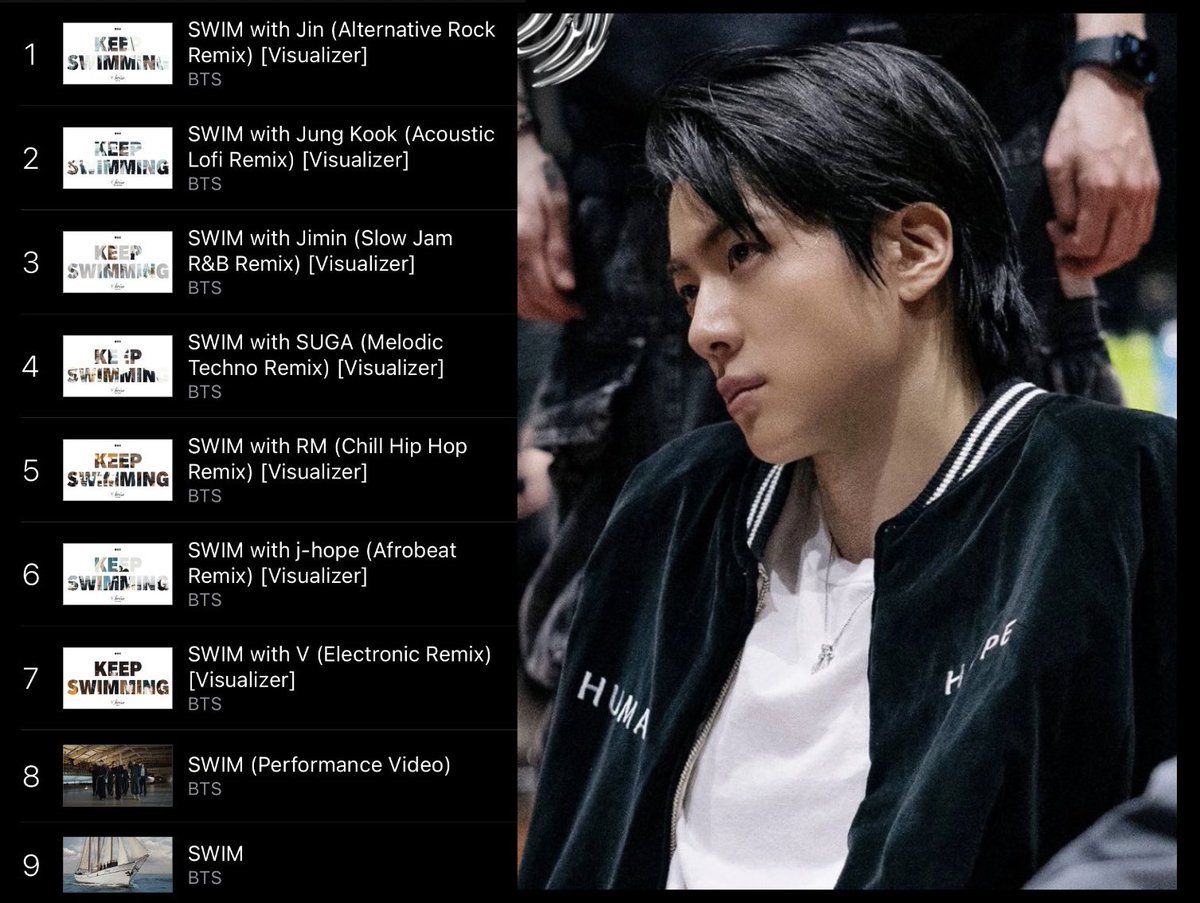The height and width of the screenshot is (903, 1200).
Task: Select title SWIM with Jin (Alternative Rock Remix)
Action: (341, 43)
